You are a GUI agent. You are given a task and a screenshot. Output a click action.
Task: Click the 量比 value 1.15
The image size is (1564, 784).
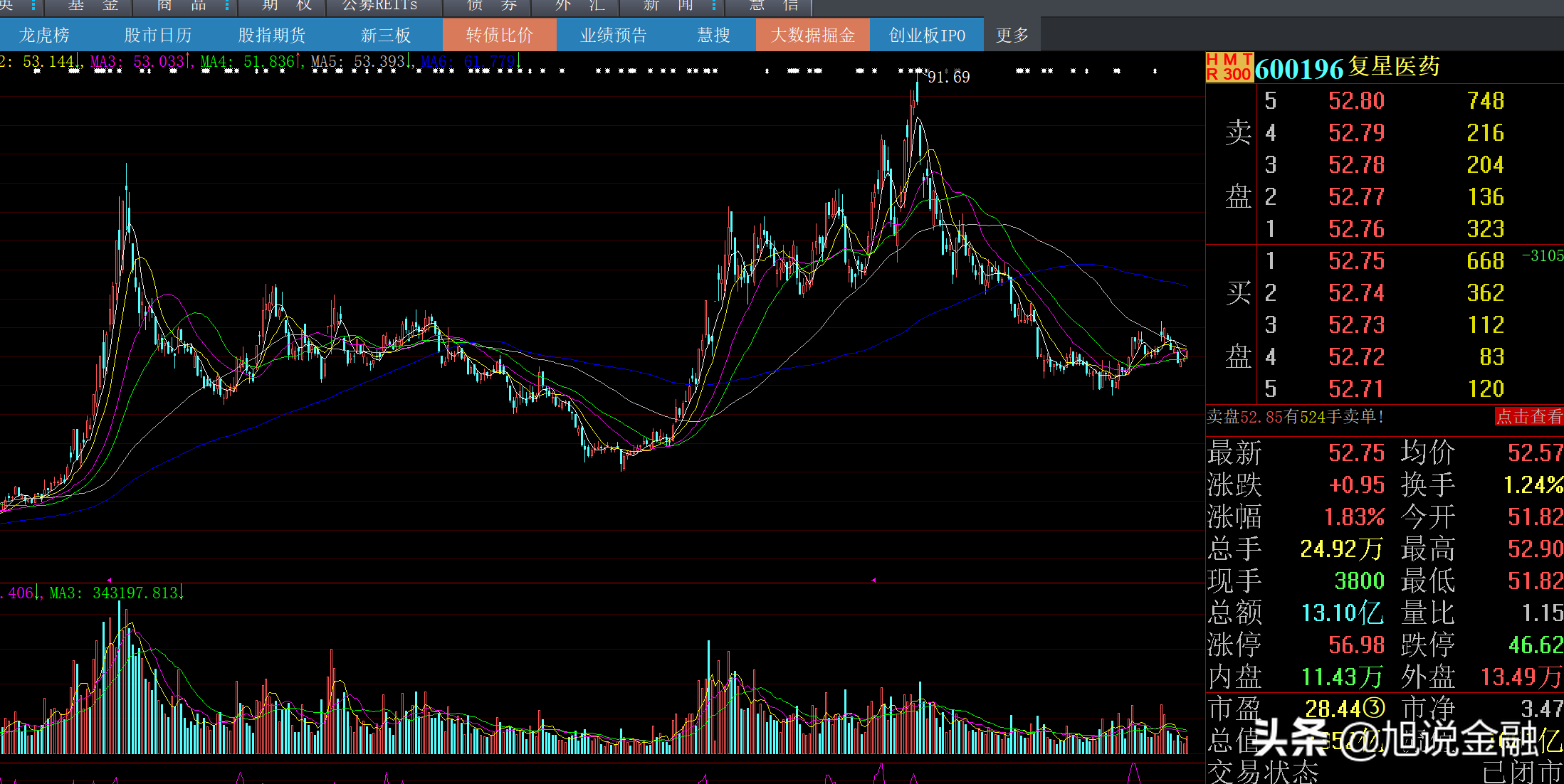pyautogui.click(x=1542, y=613)
